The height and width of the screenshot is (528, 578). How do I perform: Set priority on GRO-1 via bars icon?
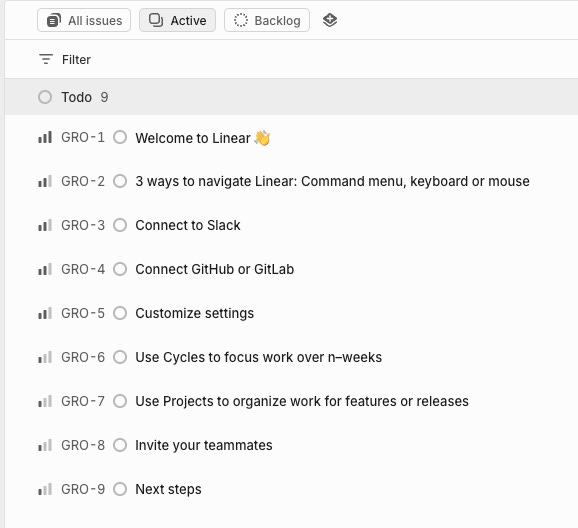tap(45, 138)
